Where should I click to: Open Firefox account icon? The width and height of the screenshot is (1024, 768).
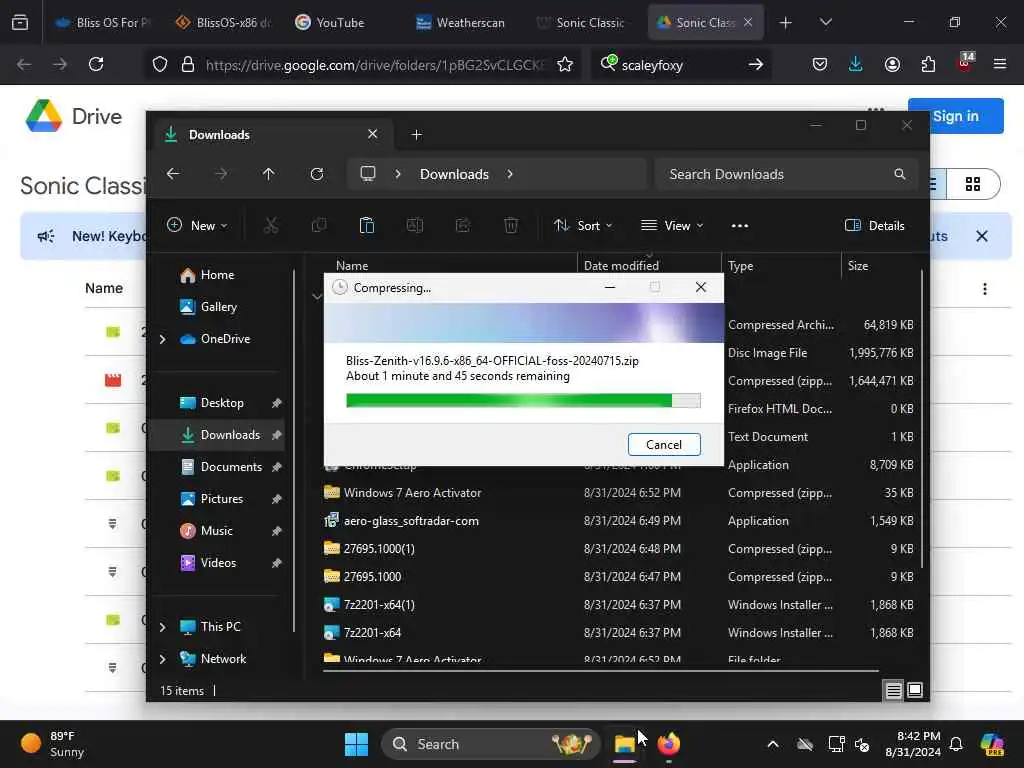point(892,64)
